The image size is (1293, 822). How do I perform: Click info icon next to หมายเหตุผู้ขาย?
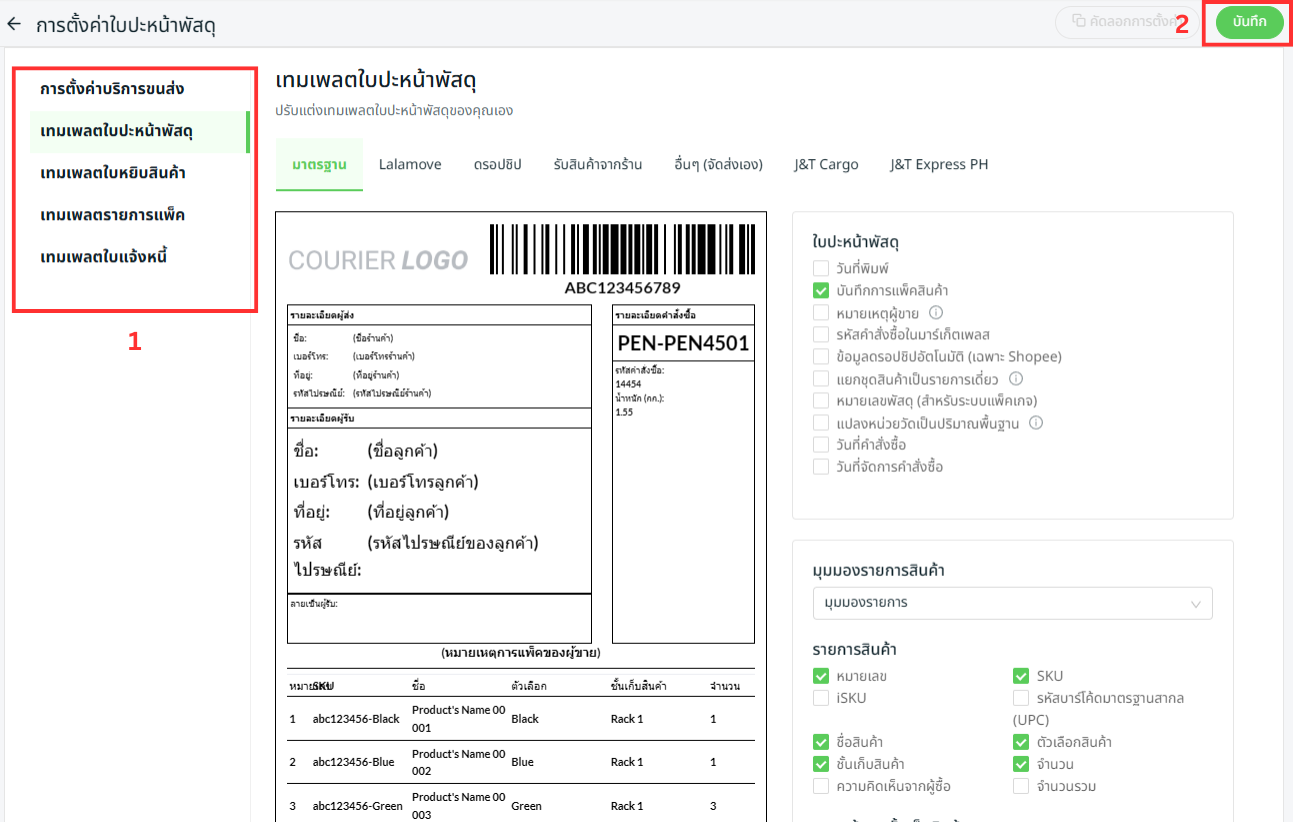936,313
